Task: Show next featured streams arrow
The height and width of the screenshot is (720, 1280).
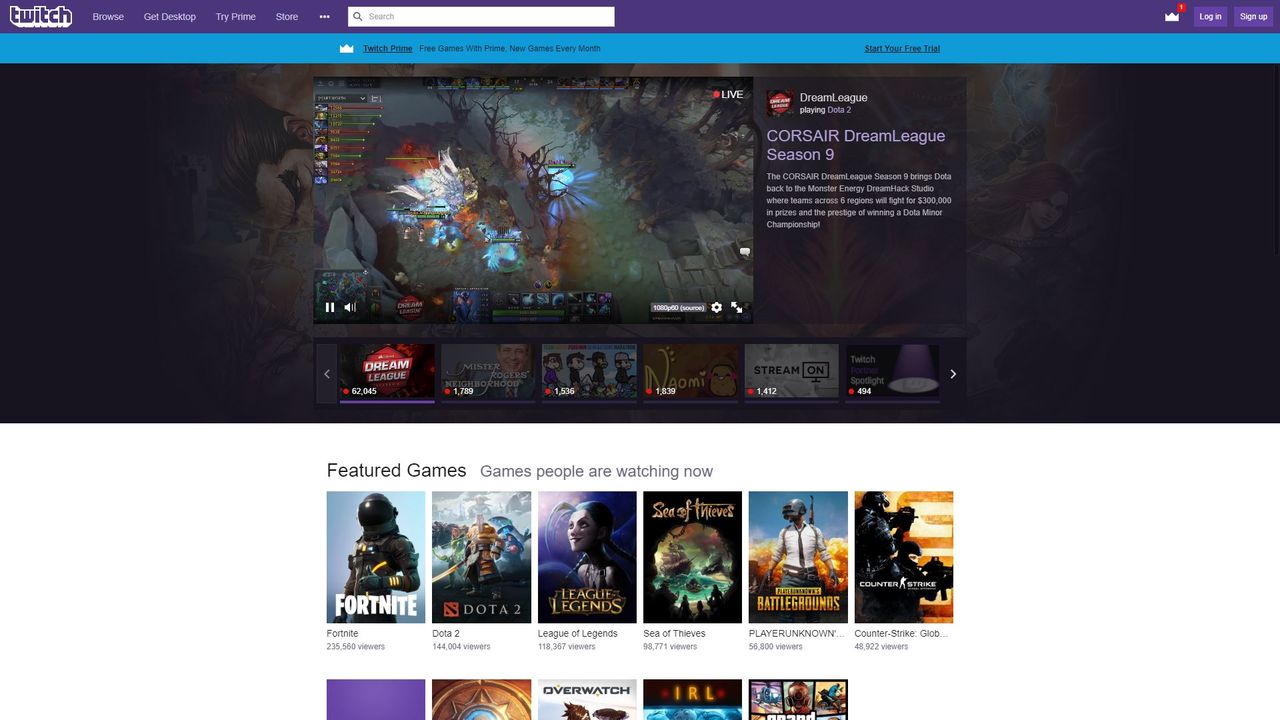Action: click(x=953, y=374)
